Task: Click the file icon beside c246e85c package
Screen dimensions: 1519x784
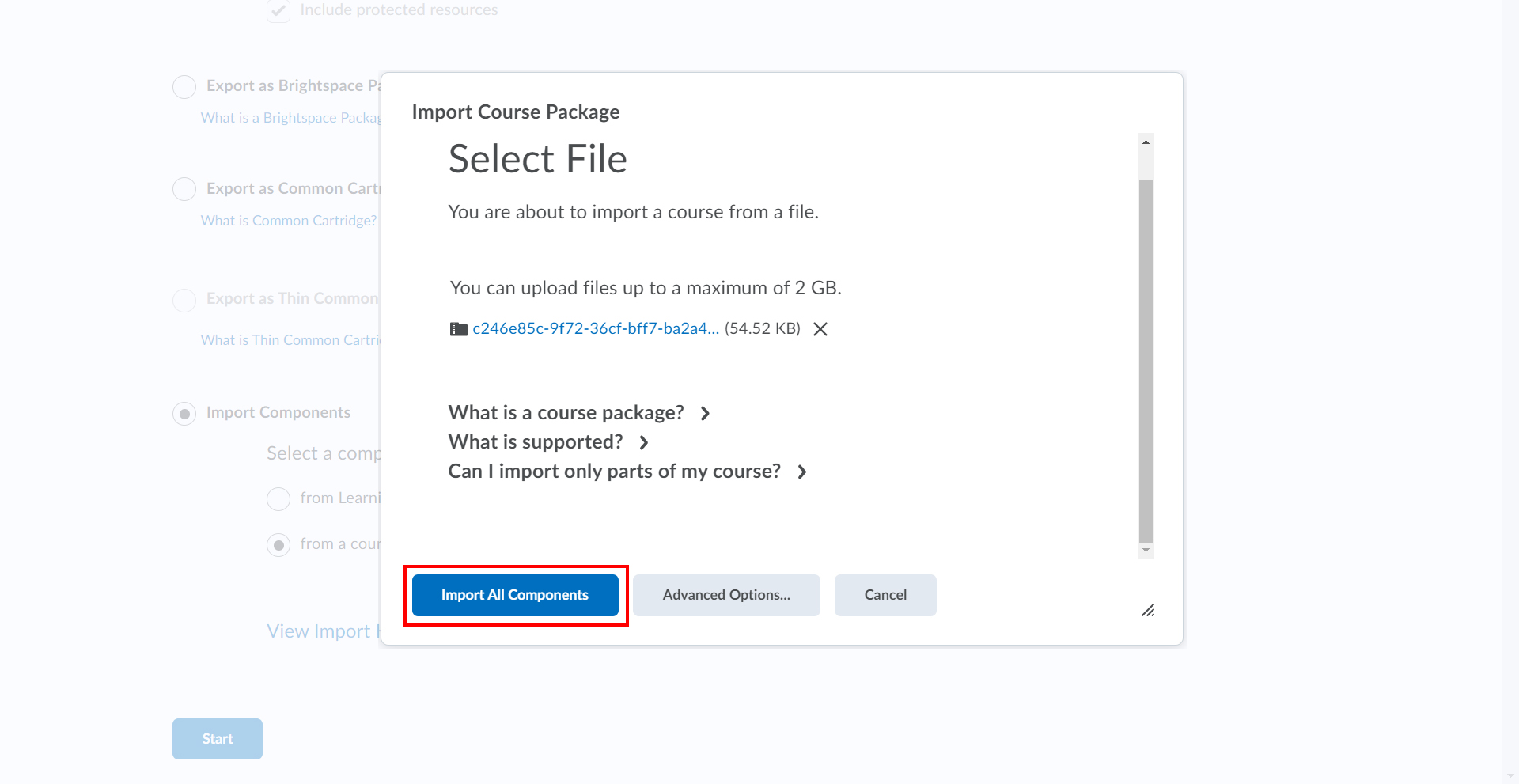Action: tap(458, 329)
